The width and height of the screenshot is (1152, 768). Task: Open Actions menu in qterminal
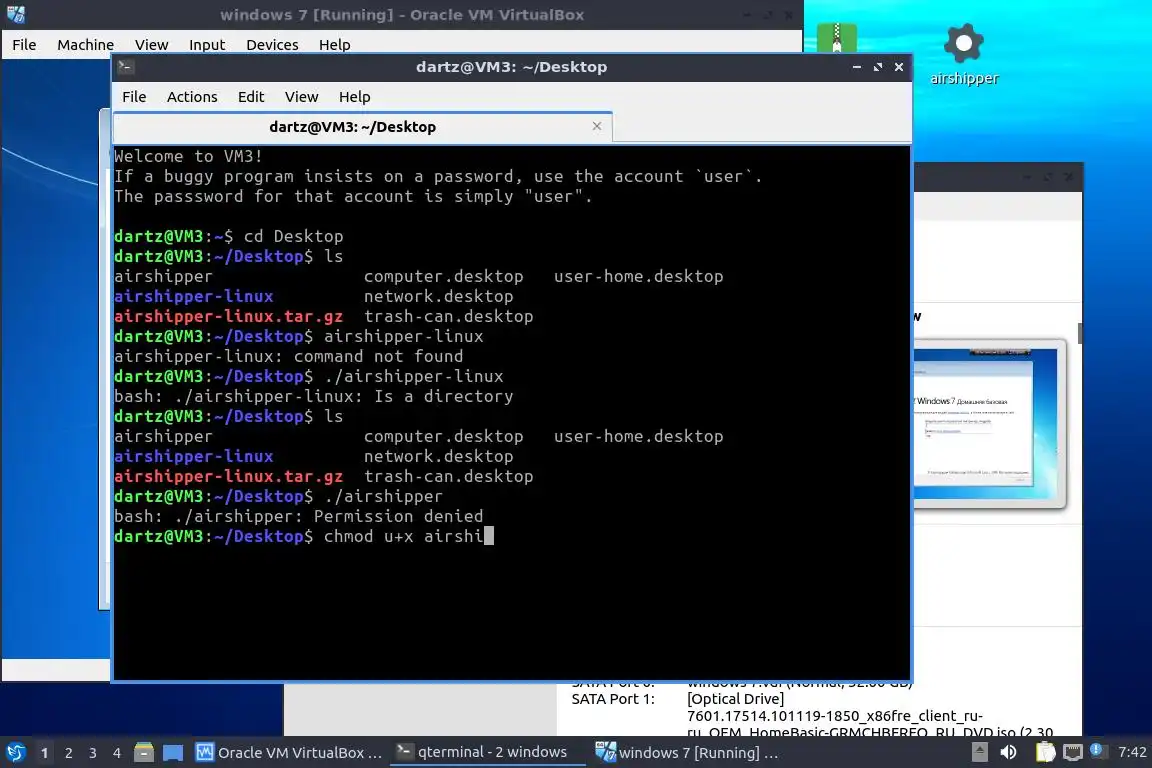pyautogui.click(x=192, y=97)
